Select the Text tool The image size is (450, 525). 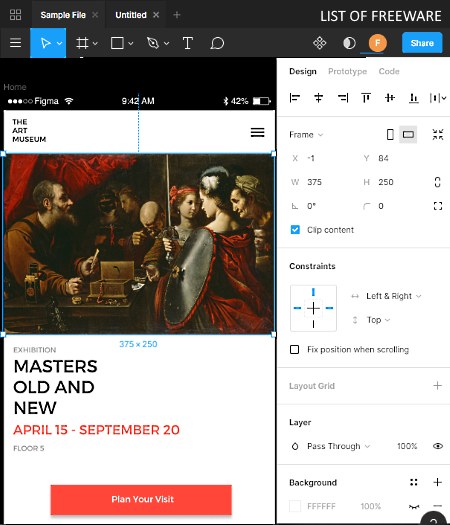click(x=188, y=43)
